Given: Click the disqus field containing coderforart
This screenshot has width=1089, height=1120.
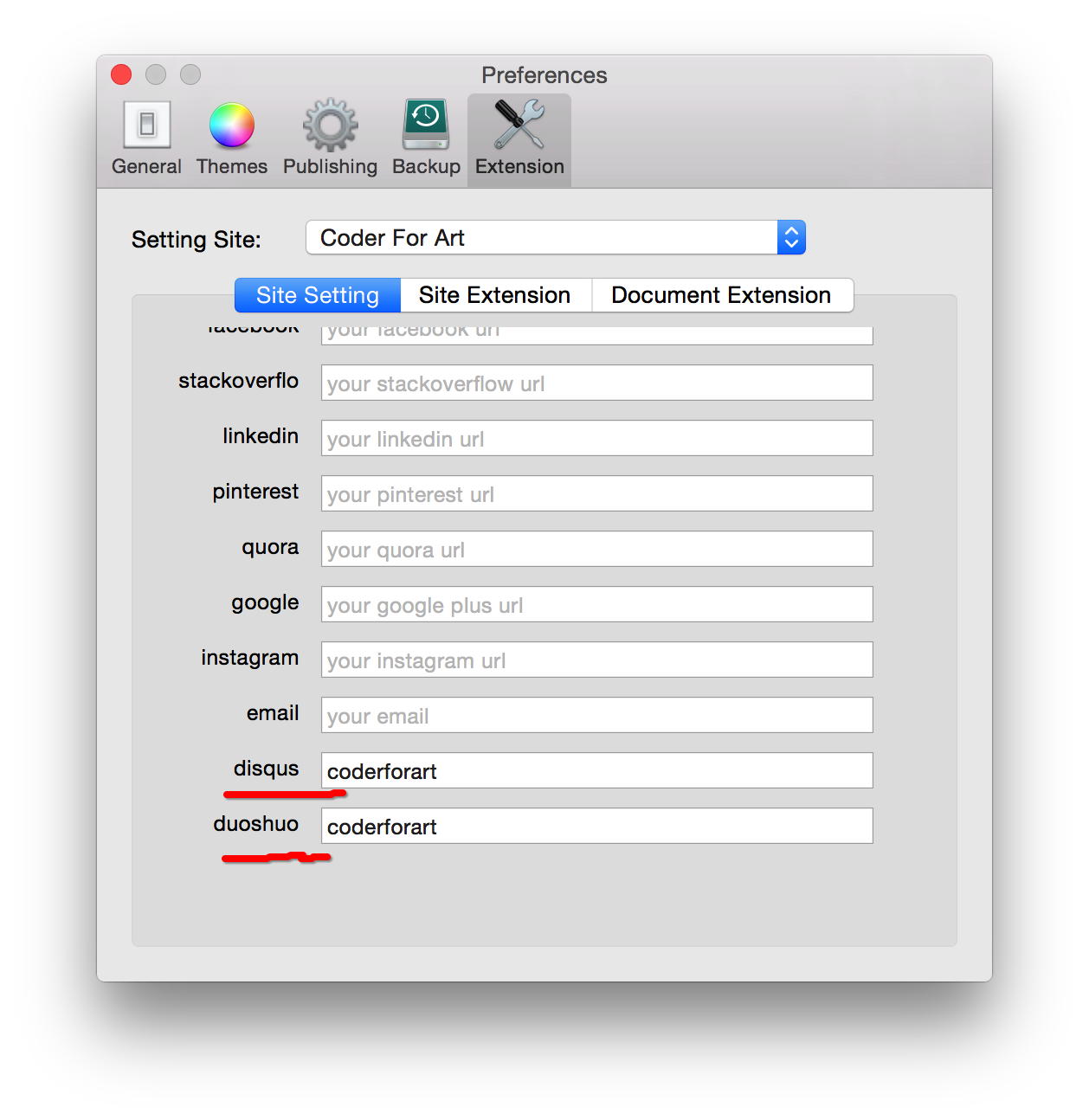Looking at the screenshot, I should 597,770.
